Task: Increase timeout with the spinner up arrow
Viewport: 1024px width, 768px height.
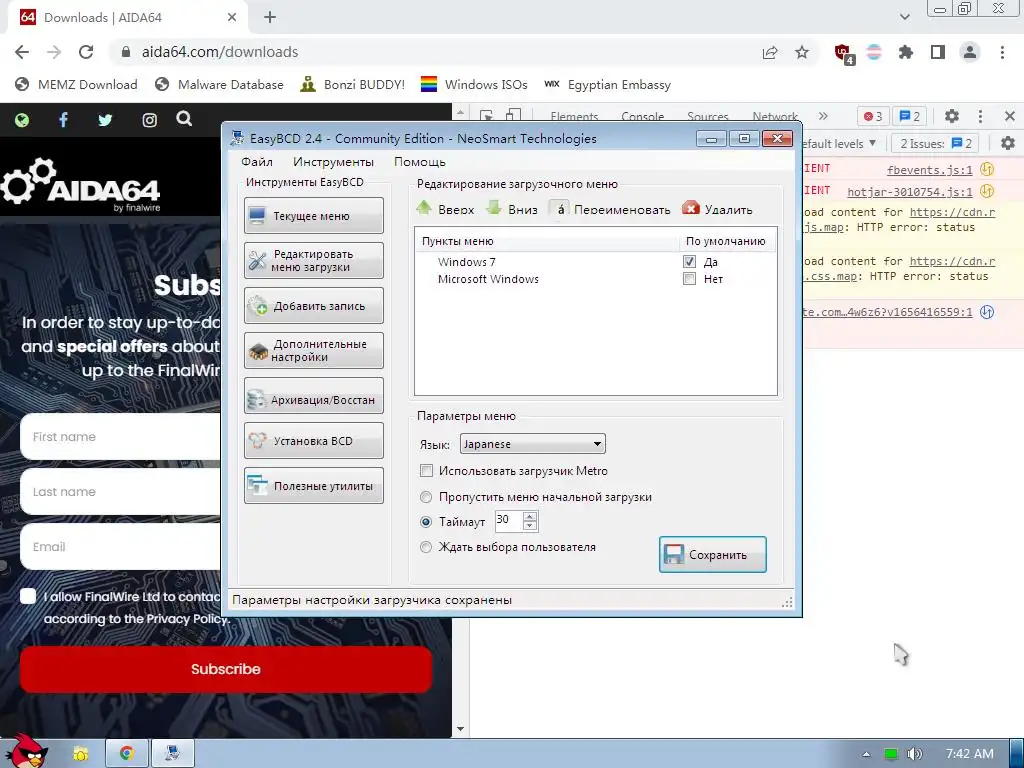Action: [x=530, y=516]
